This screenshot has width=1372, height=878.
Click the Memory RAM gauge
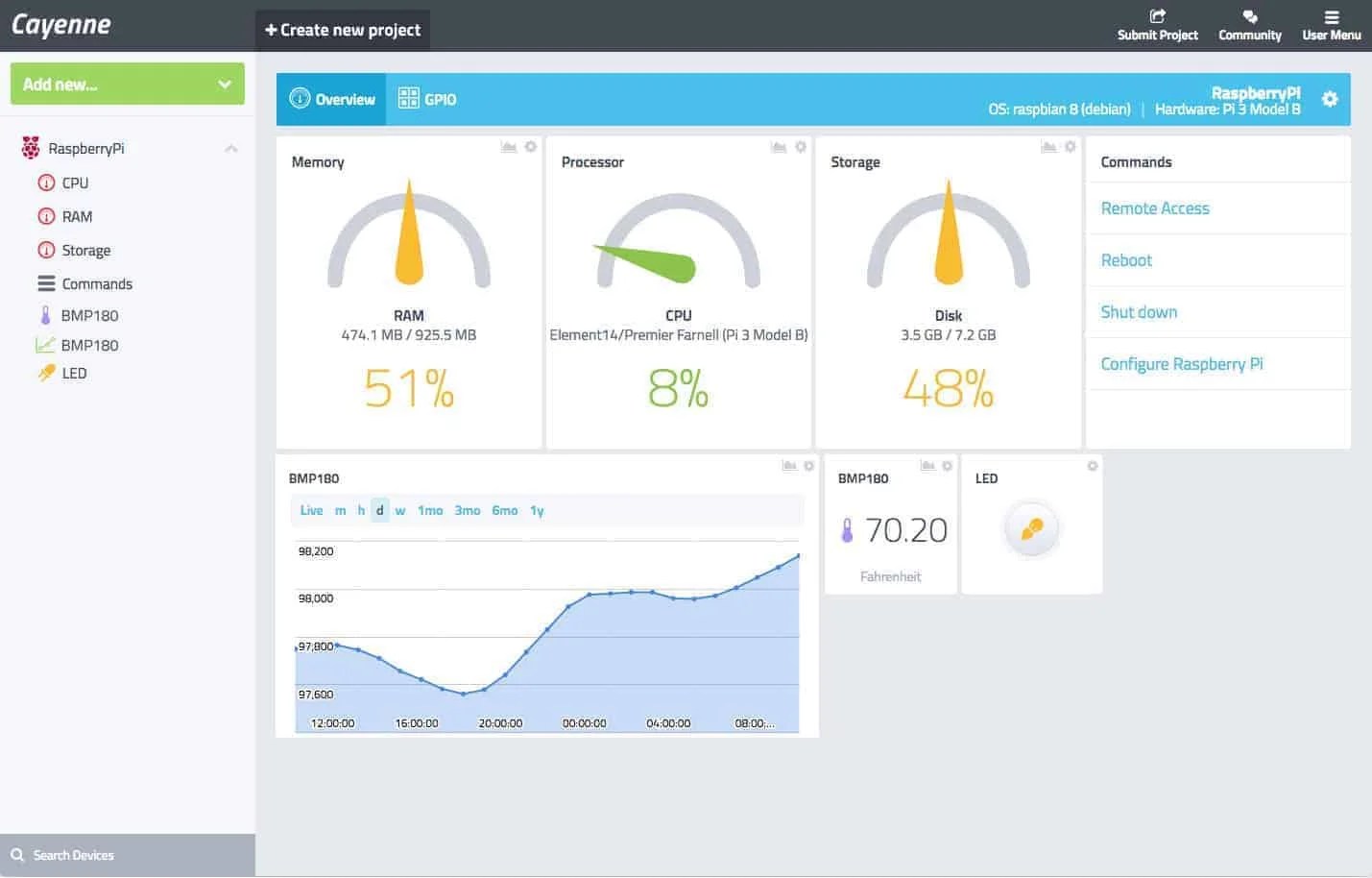pyautogui.click(x=409, y=233)
